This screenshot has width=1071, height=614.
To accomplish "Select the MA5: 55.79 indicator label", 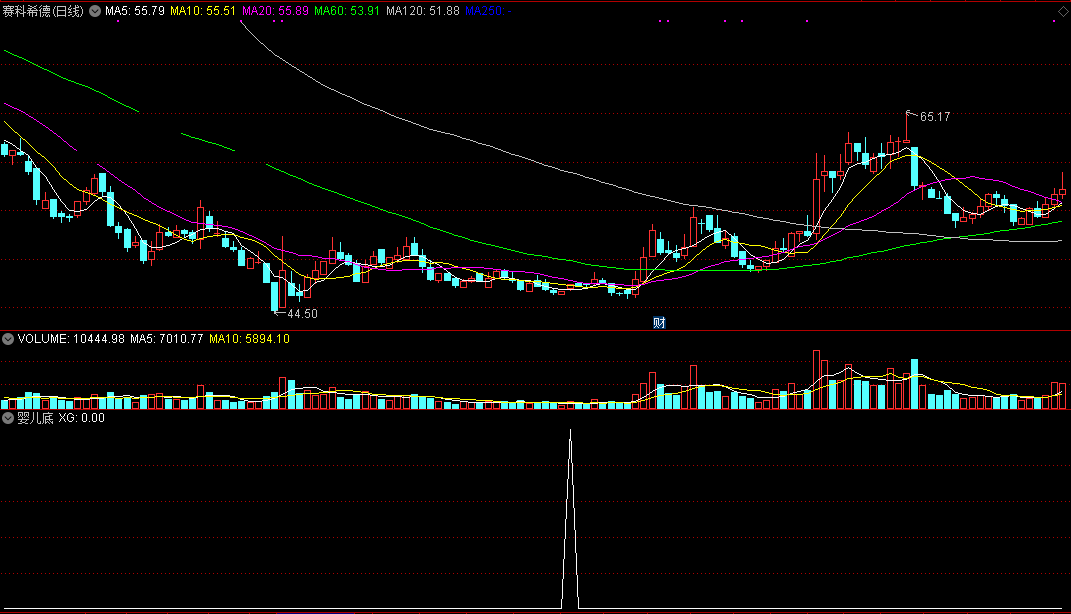I will [135, 11].
